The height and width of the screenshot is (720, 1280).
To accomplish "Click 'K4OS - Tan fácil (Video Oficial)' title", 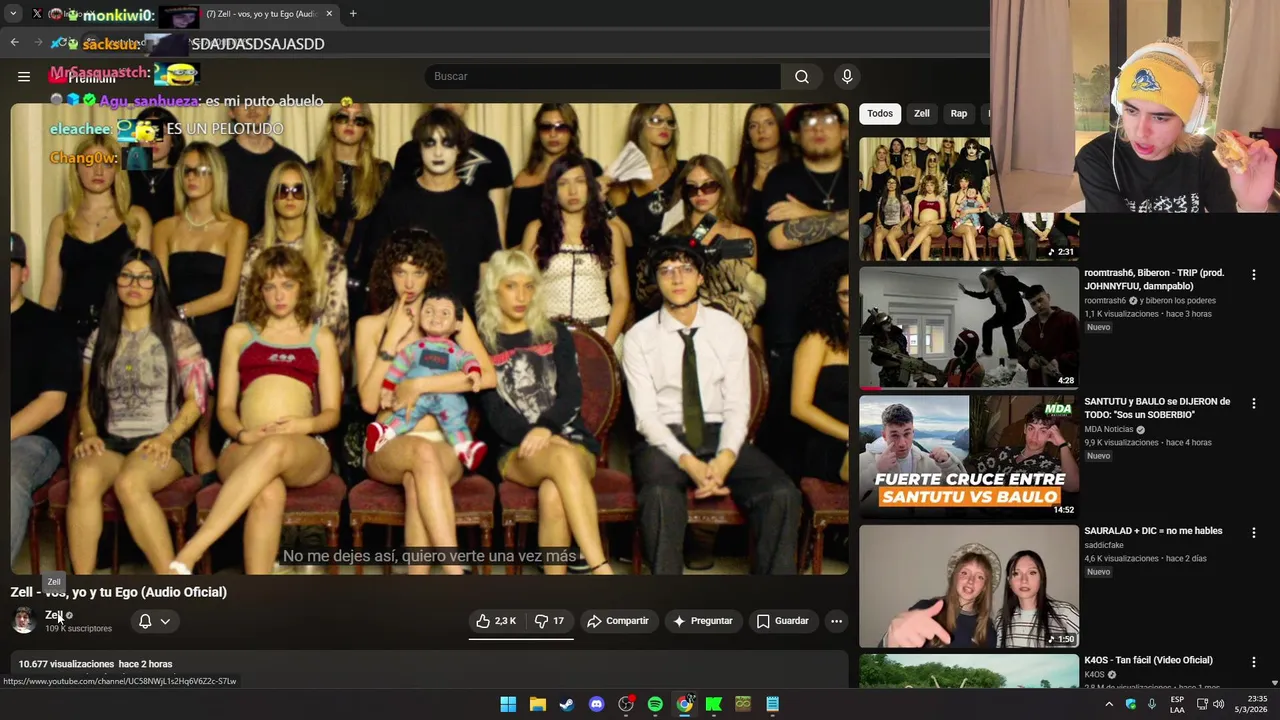I will pyautogui.click(x=1149, y=660).
